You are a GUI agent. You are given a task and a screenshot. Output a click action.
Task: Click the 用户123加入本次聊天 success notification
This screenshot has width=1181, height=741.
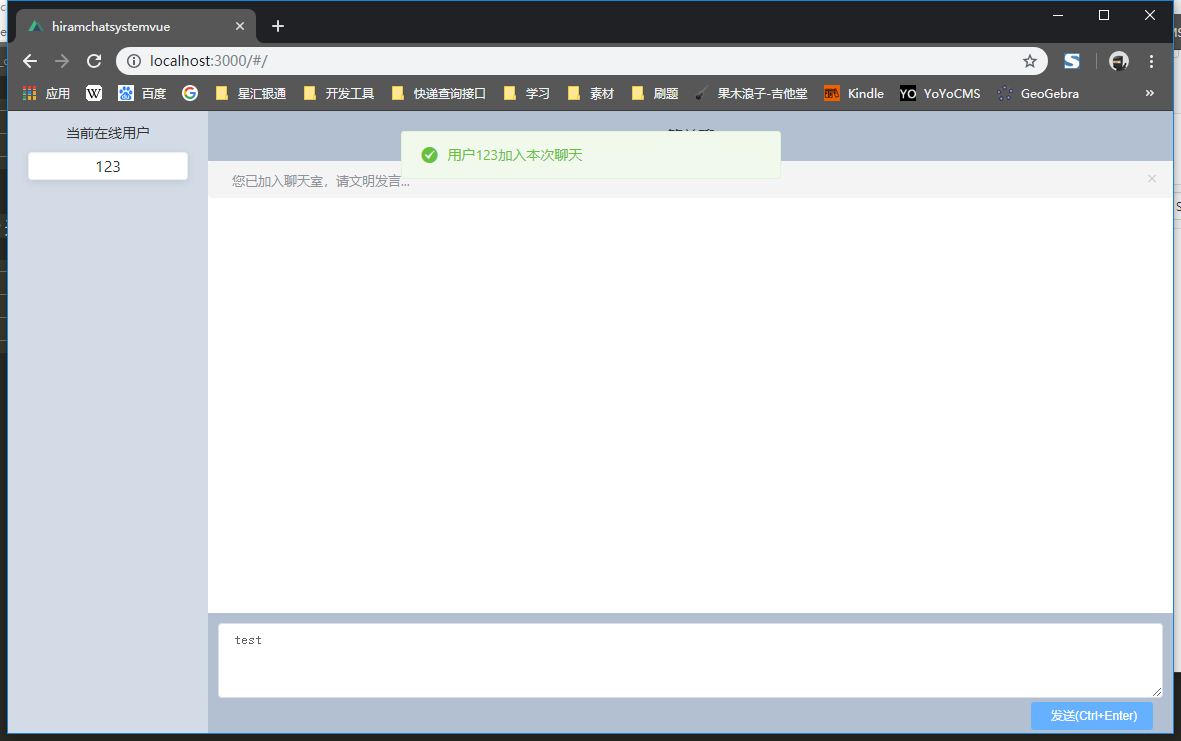click(590, 155)
